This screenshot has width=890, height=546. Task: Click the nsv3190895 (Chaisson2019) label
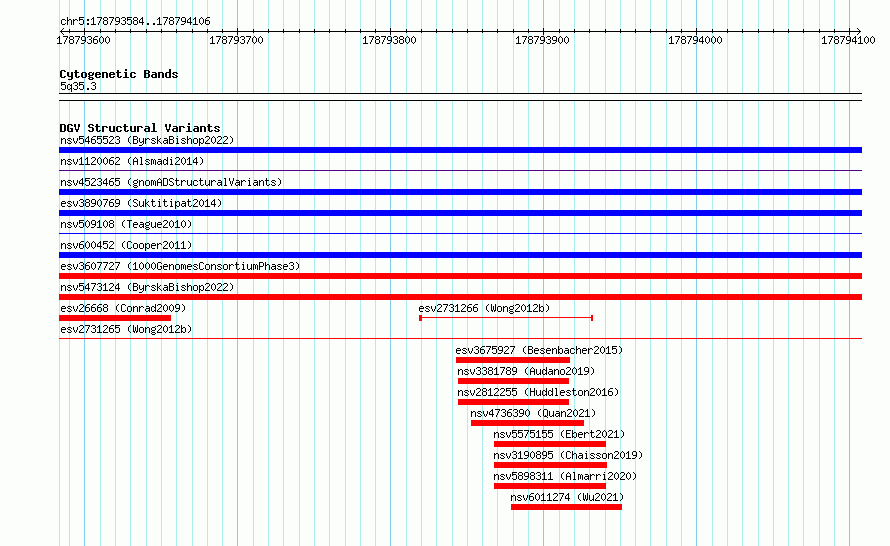[x=568, y=455]
